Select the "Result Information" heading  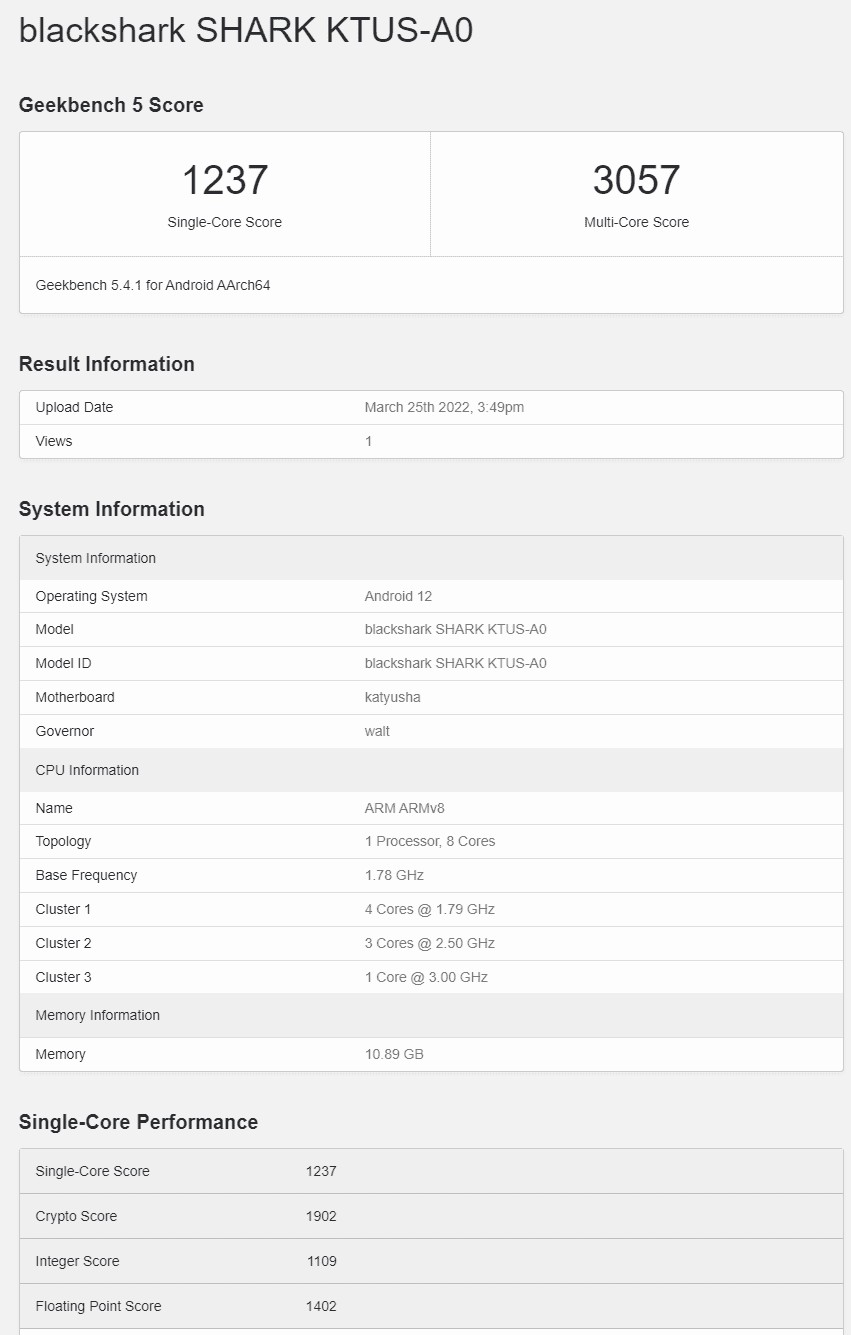click(x=107, y=364)
